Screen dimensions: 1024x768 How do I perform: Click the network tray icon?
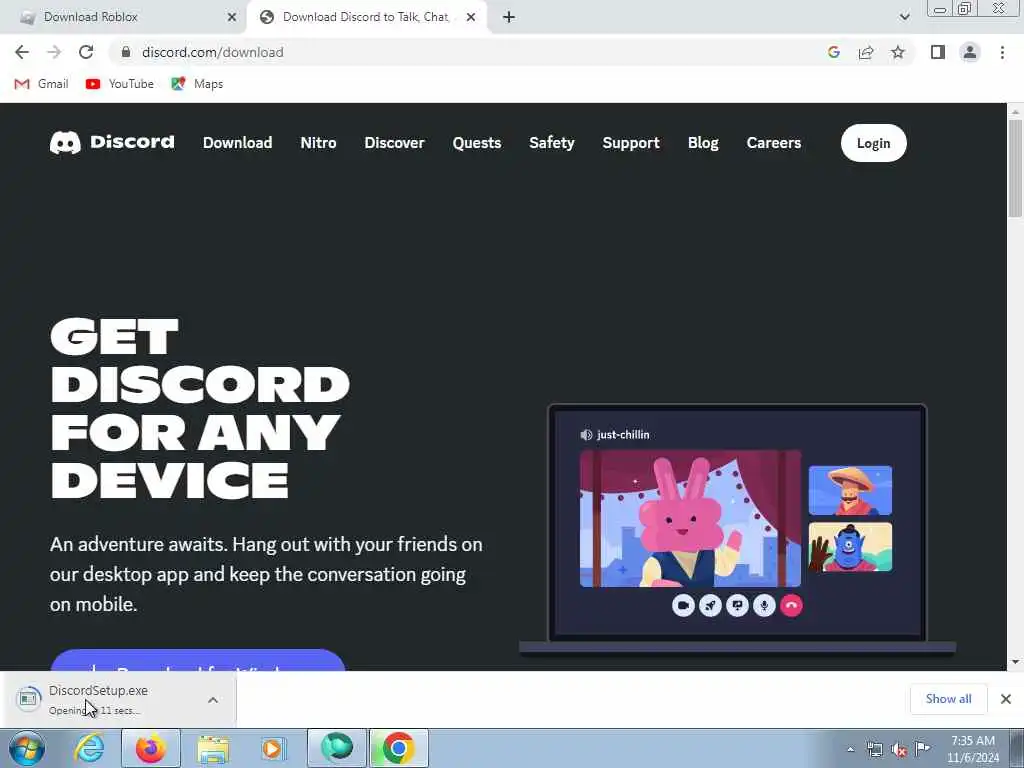coord(874,749)
